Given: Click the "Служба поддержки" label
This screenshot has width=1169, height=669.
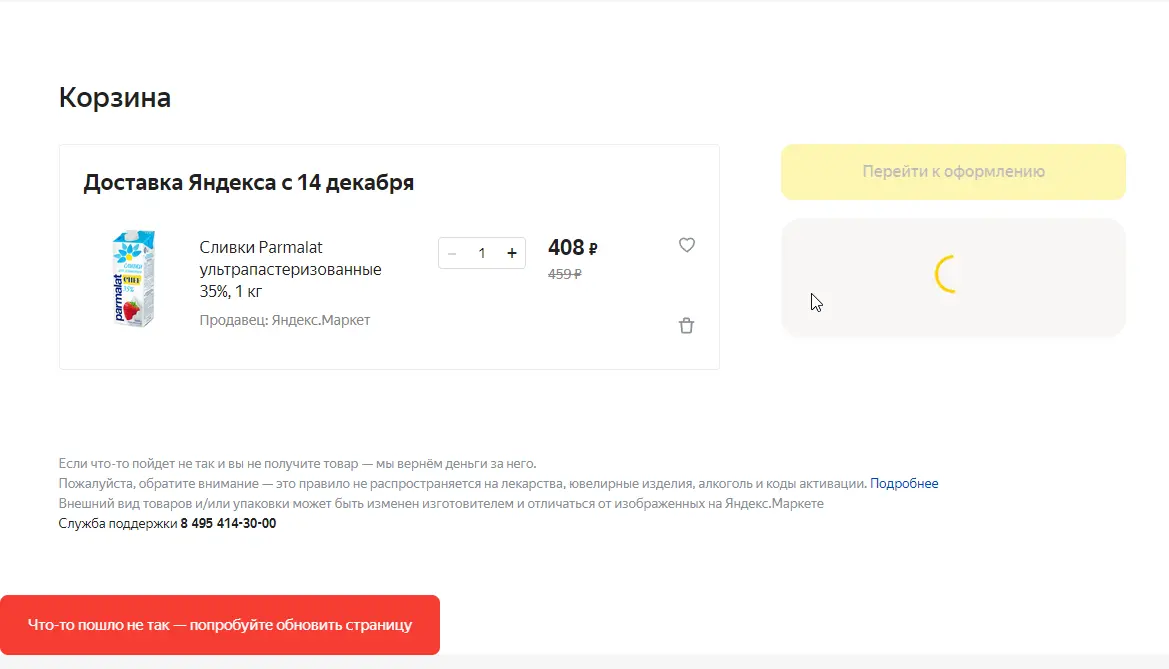Looking at the screenshot, I should pos(118,524).
